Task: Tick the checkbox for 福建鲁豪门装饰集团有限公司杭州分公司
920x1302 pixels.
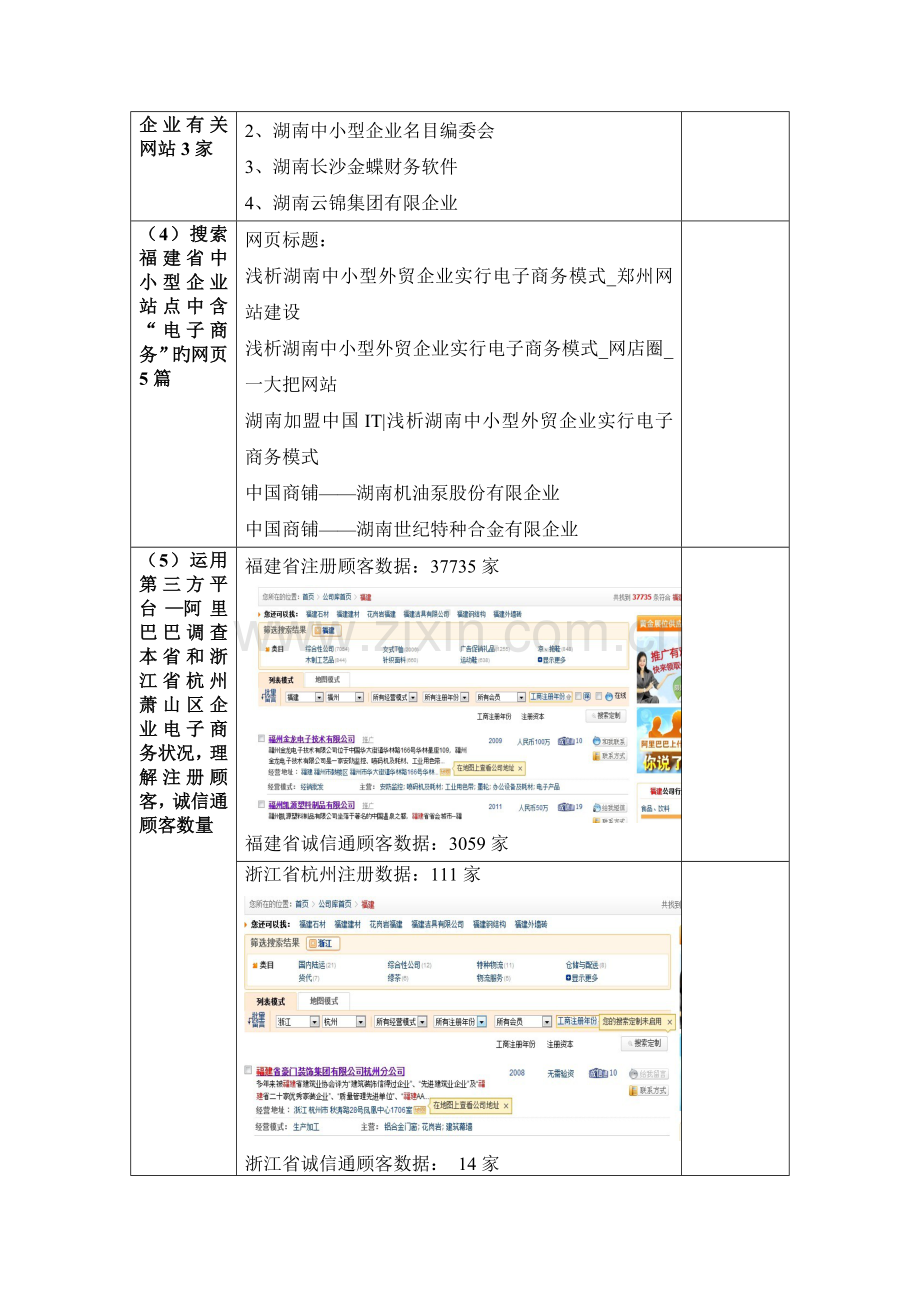Action: tap(248, 1070)
